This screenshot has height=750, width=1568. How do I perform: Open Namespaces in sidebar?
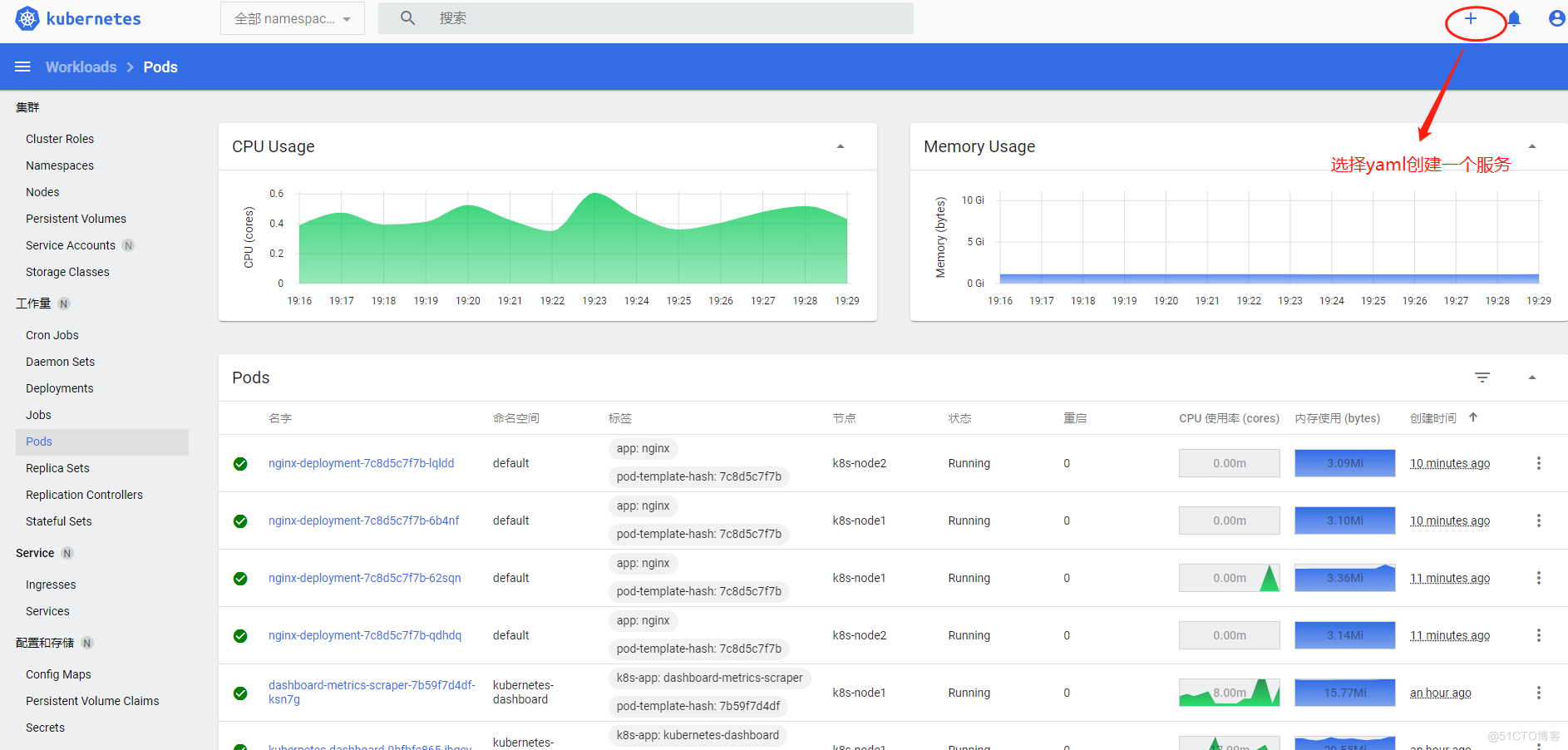(60, 165)
